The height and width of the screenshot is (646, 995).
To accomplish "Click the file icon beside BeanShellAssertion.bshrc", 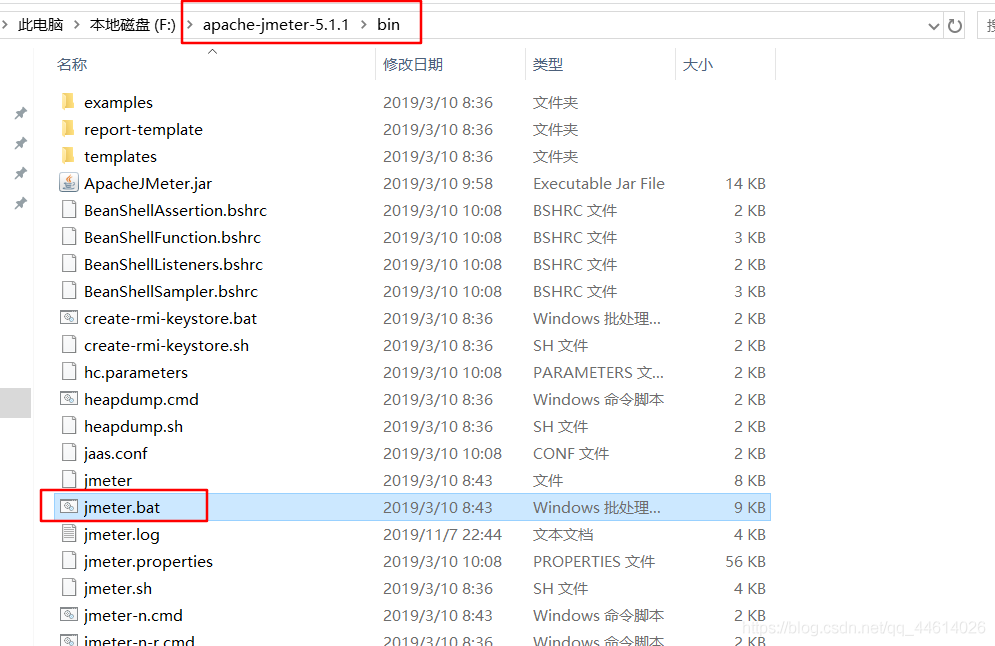I will tap(69, 209).
